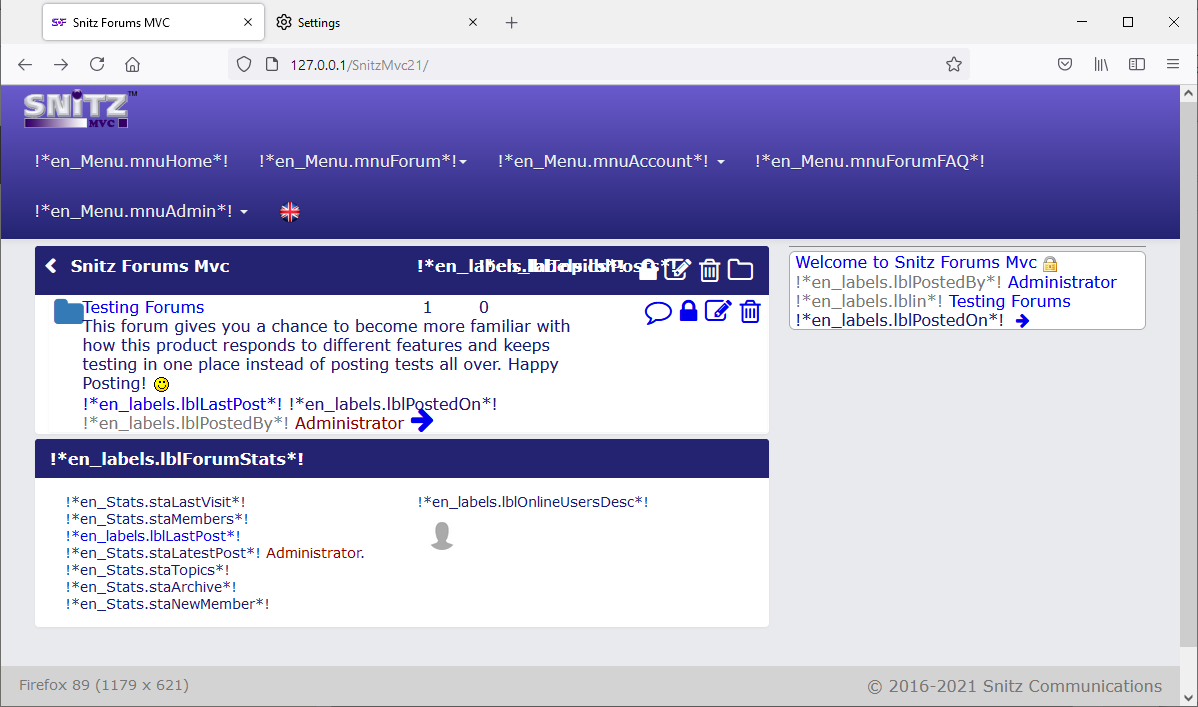Edit Testing Forums using the blue pencil icon
1198x707 pixels.
718,311
